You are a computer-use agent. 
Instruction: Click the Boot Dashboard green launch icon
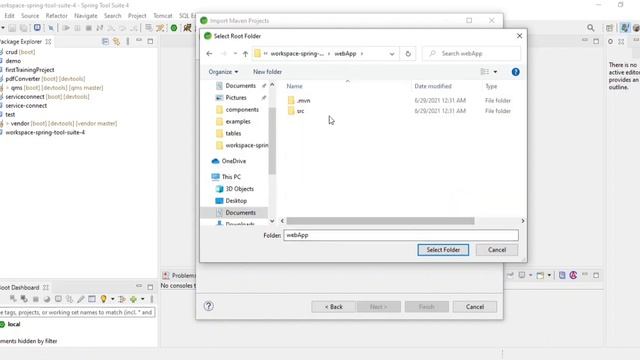point(174,28)
